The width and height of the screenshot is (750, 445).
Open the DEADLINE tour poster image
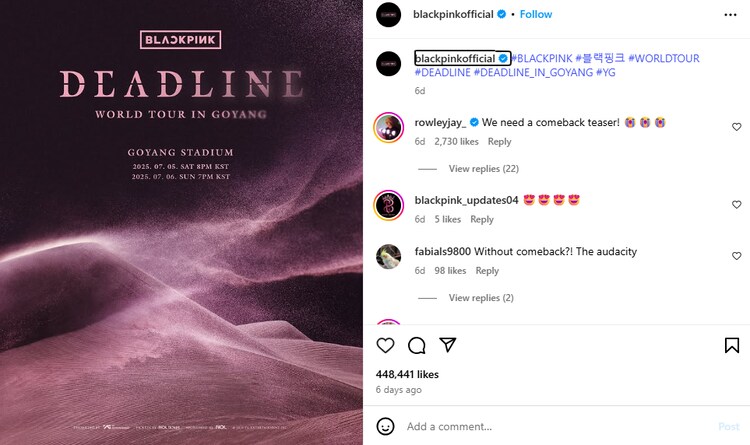[x=181, y=222]
